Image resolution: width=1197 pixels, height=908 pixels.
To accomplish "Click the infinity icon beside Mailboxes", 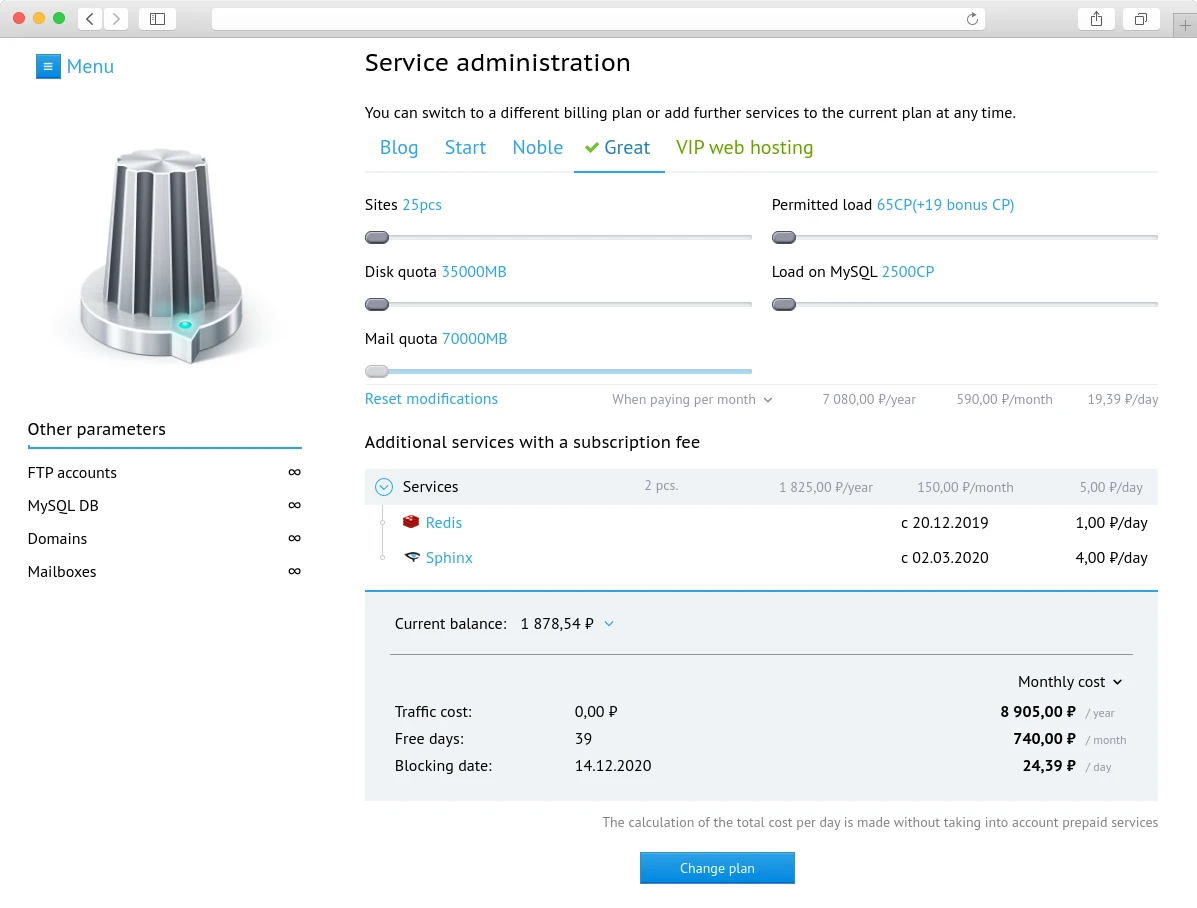I will (x=294, y=571).
